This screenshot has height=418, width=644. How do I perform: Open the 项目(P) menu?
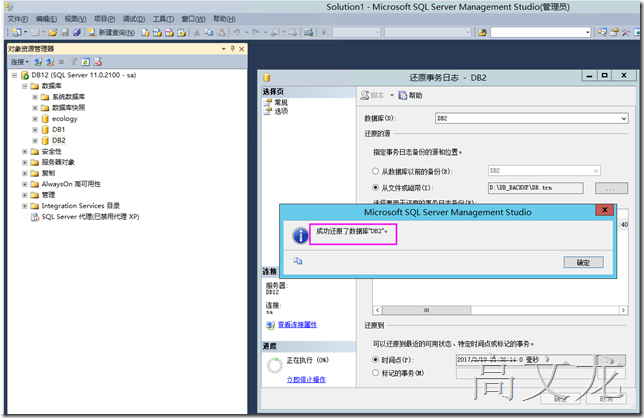(x=104, y=19)
